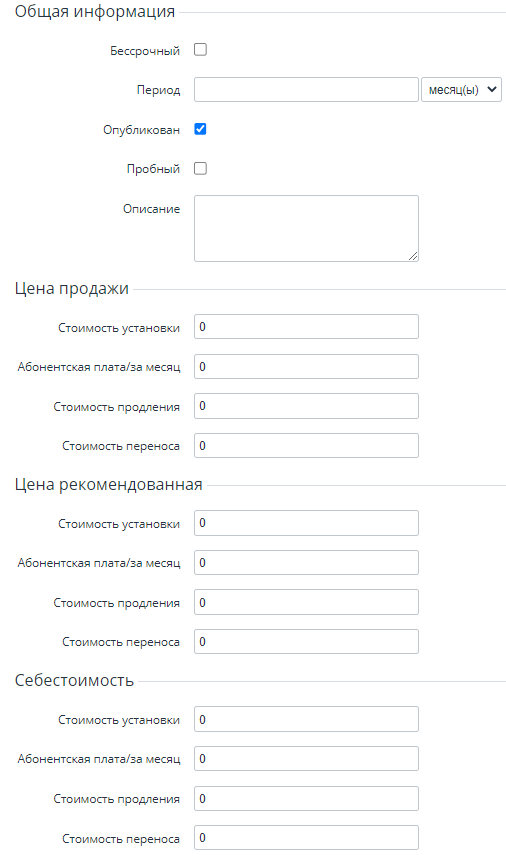Click Абонентская плата field under Себестоимость
Screen dimensions: 506x856
pos(306,758)
